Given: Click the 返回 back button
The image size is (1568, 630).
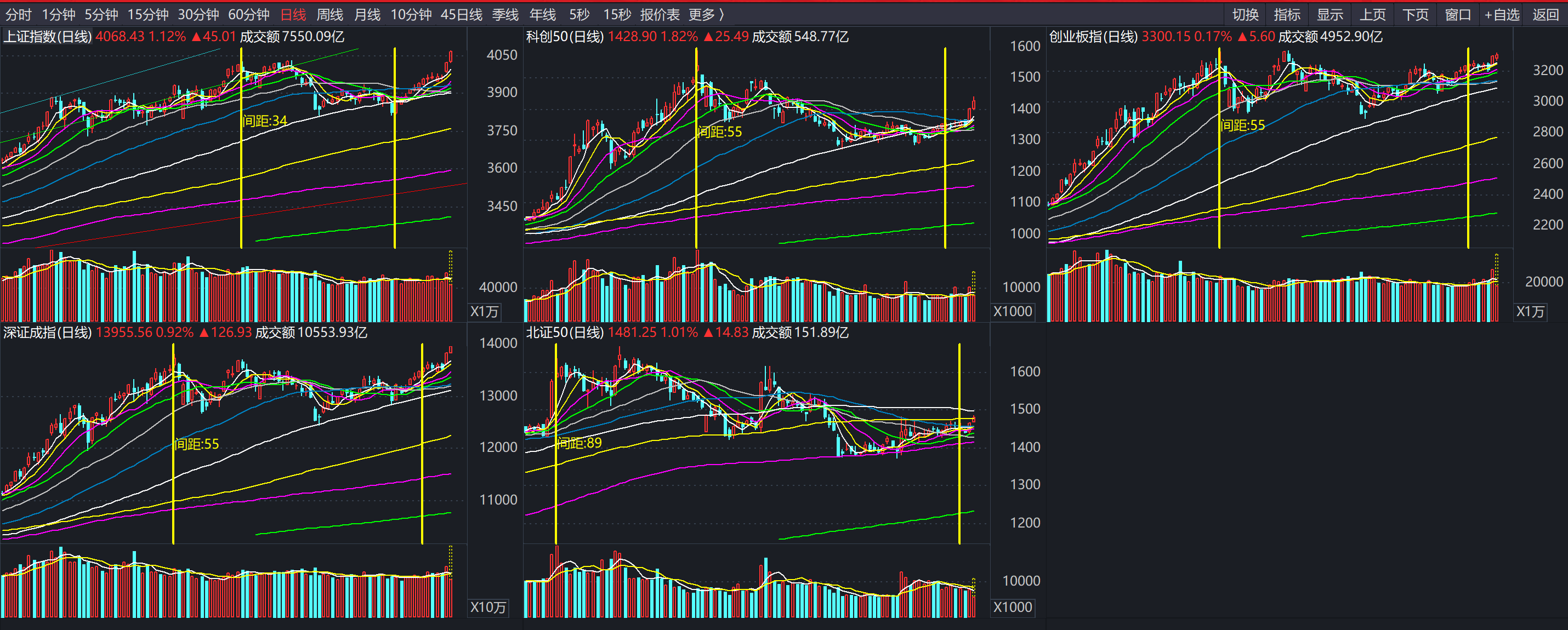Looking at the screenshot, I should tap(1545, 15).
